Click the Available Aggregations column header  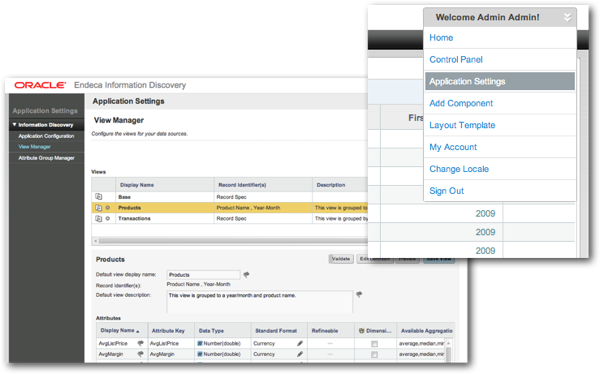(x=426, y=331)
